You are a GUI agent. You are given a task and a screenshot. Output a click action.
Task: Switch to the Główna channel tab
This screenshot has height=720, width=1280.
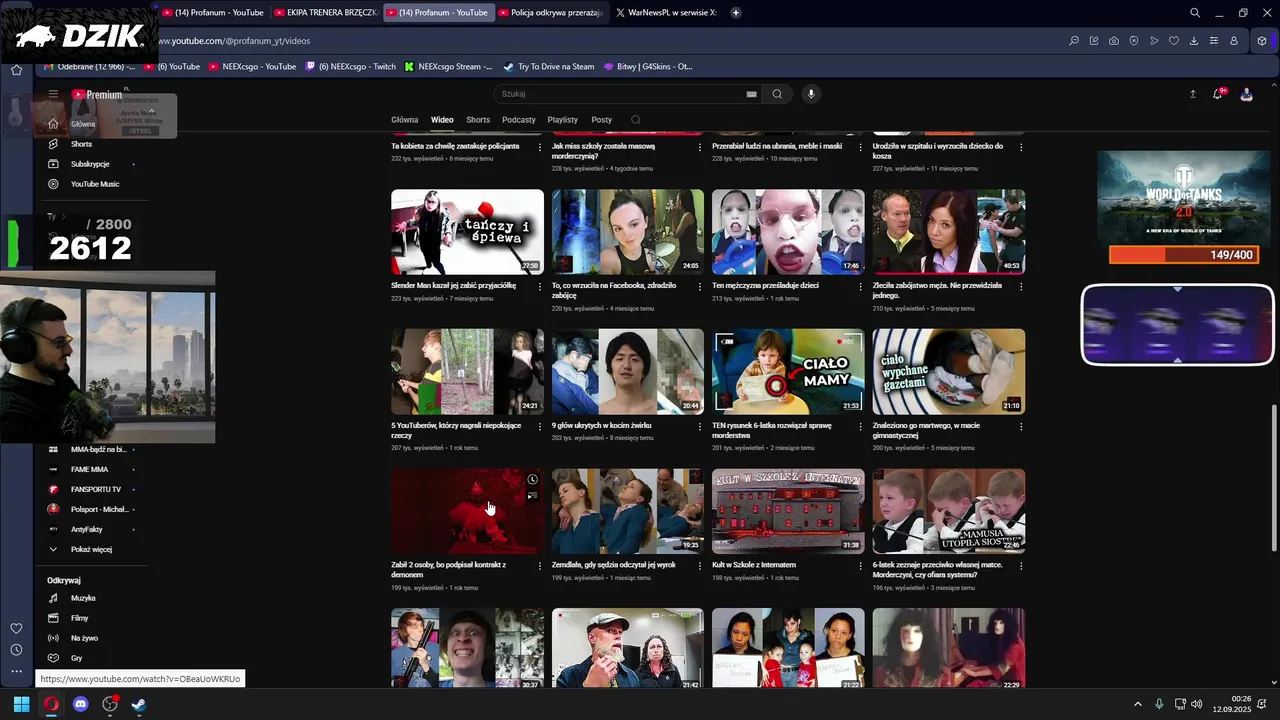tap(405, 120)
